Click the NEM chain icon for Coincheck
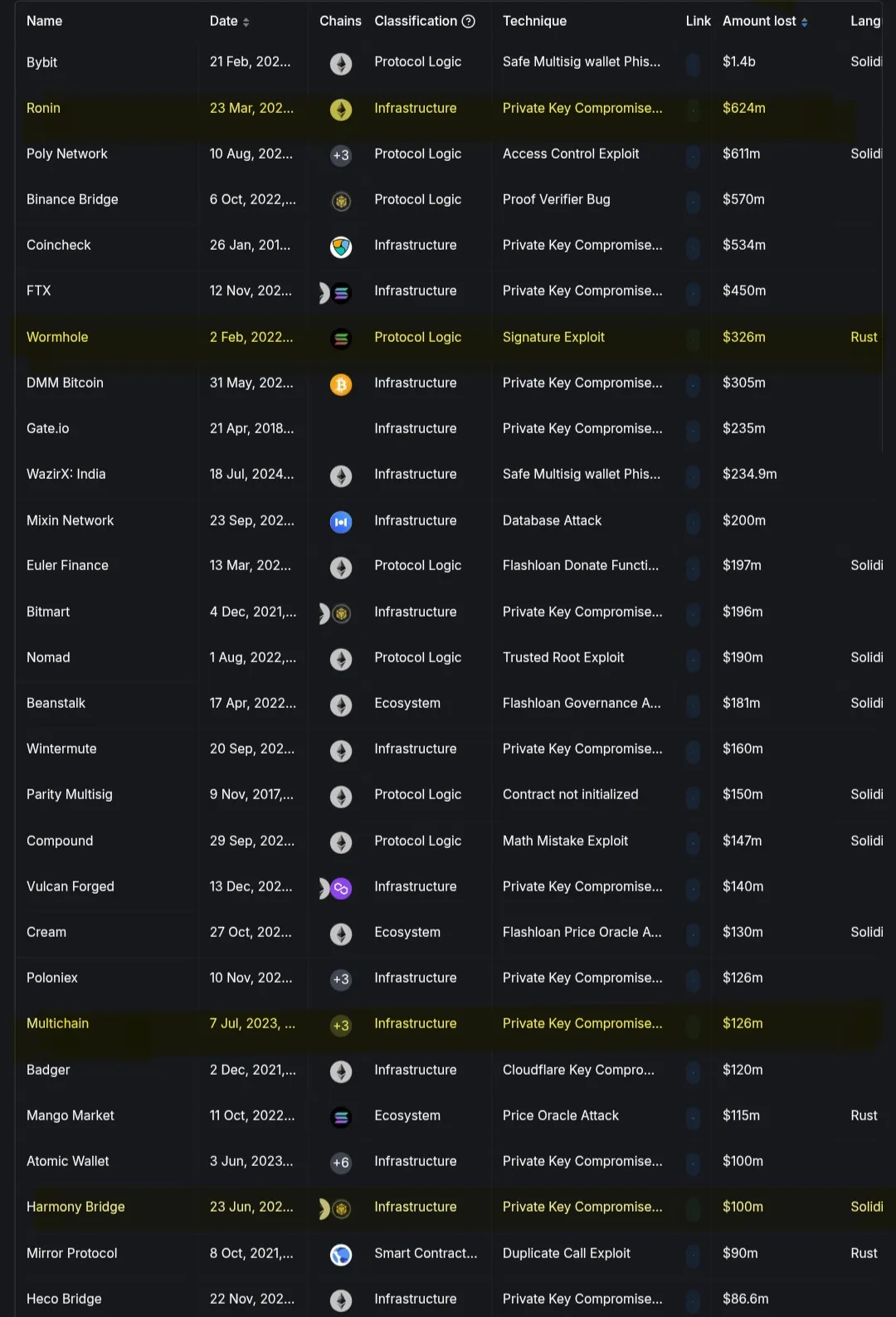The height and width of the screenshot is (1317, 896). [341, 246]
